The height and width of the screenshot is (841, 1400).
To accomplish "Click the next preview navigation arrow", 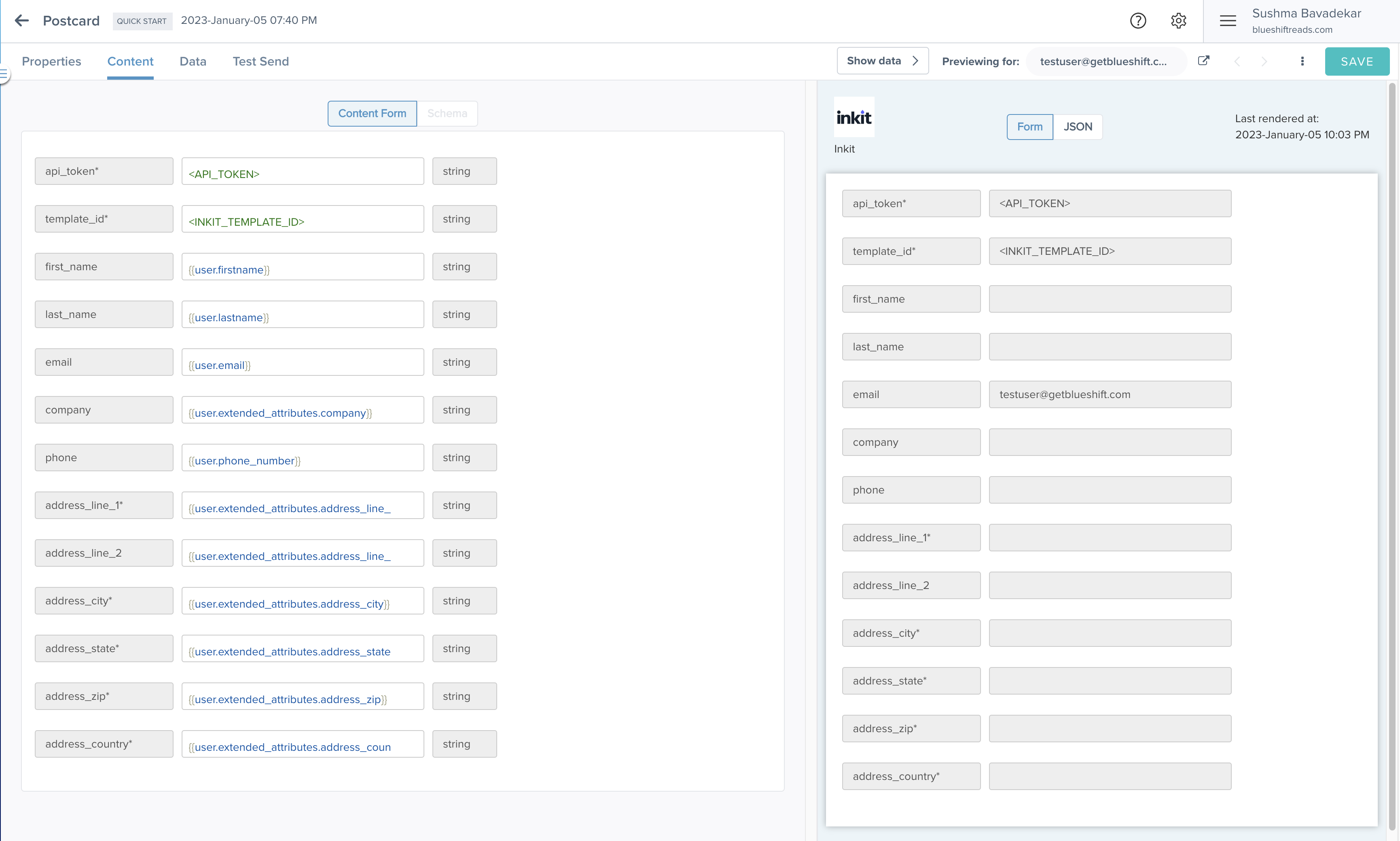I will coord(1264,61).
